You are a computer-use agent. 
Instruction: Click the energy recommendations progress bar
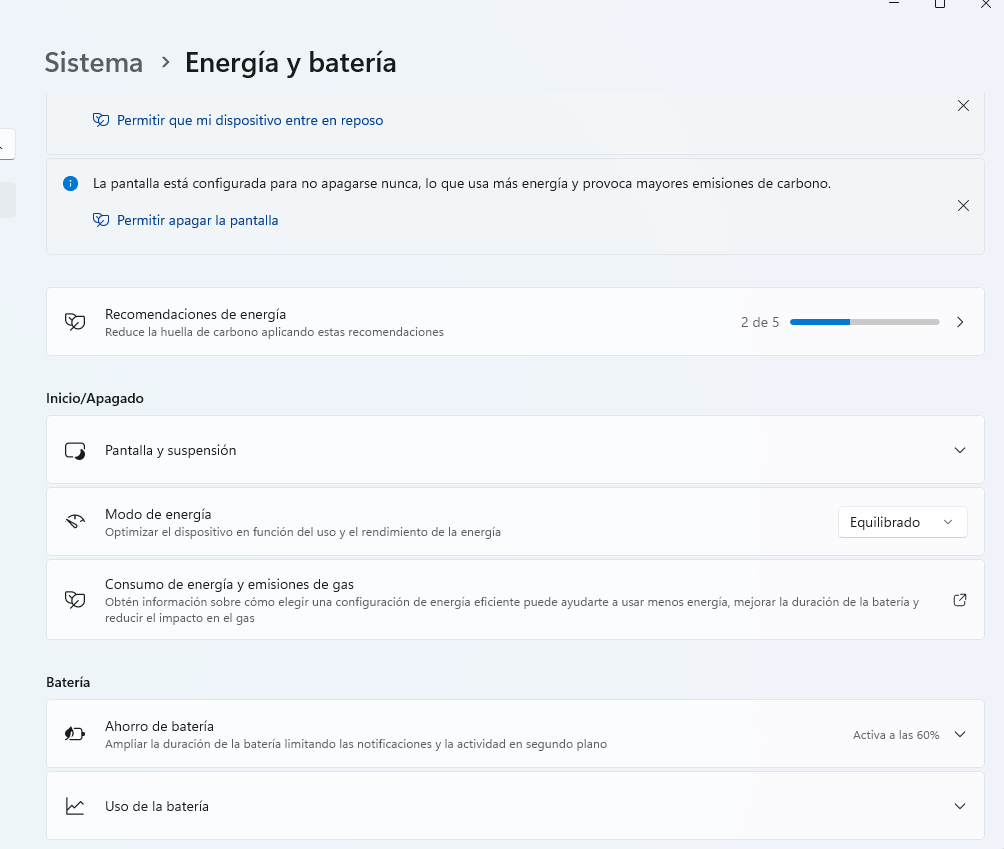[x=864, y=322]
